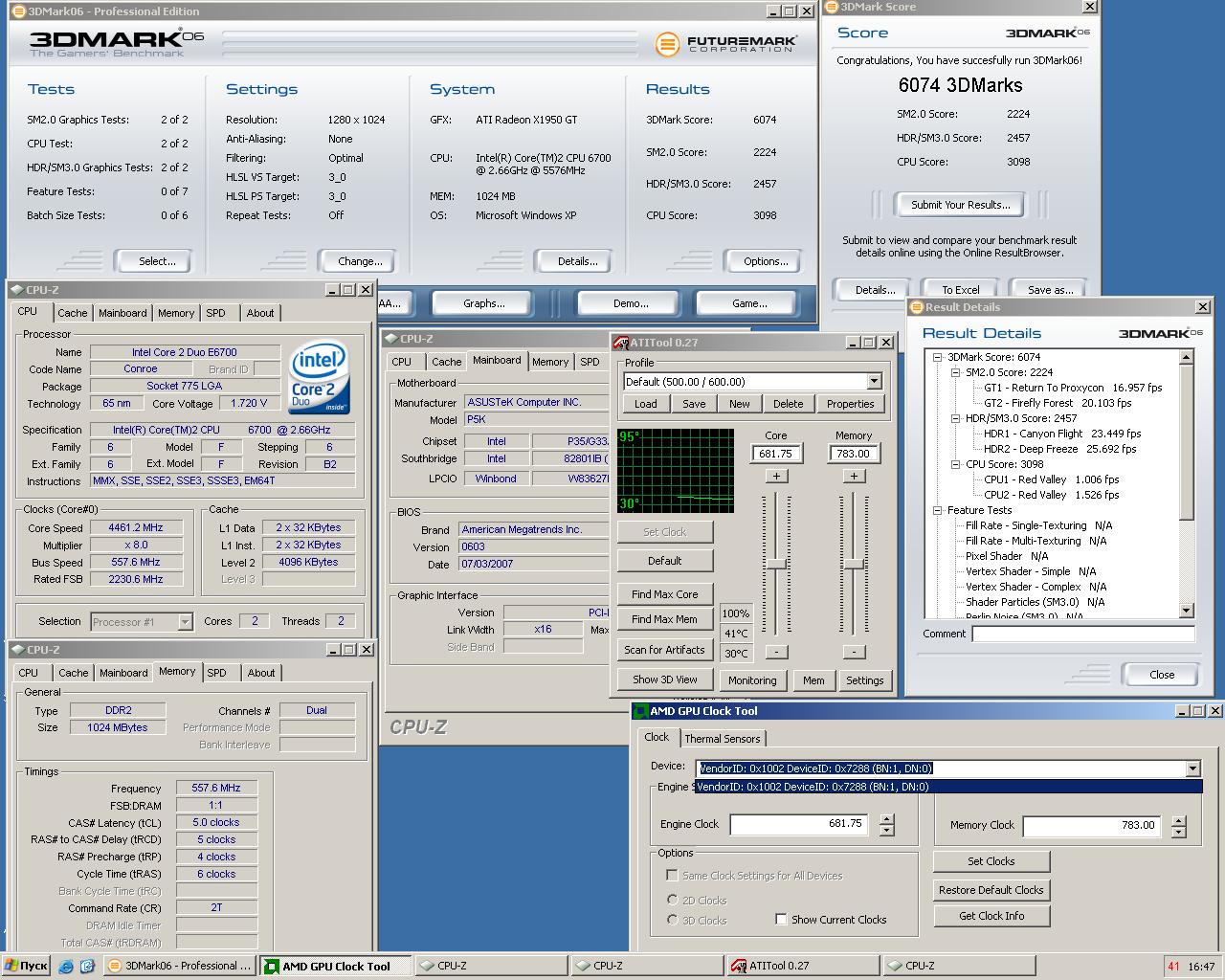Collapse the 3DMark Score: 6074 tree node
This screenshot has width=1225, height=980.
point(939,357)
